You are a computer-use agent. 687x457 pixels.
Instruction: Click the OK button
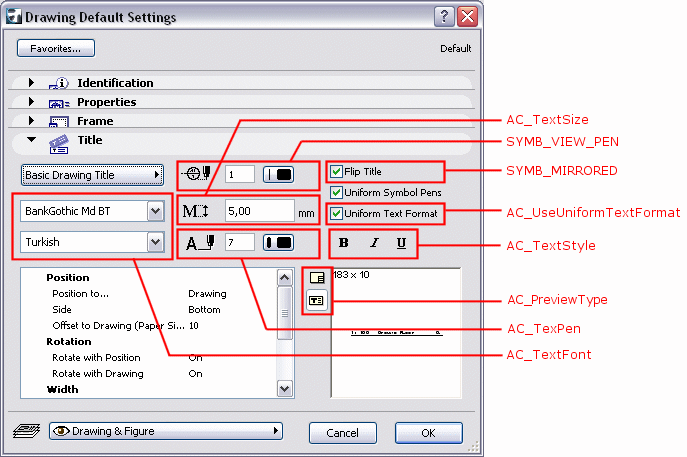[428, 433]
